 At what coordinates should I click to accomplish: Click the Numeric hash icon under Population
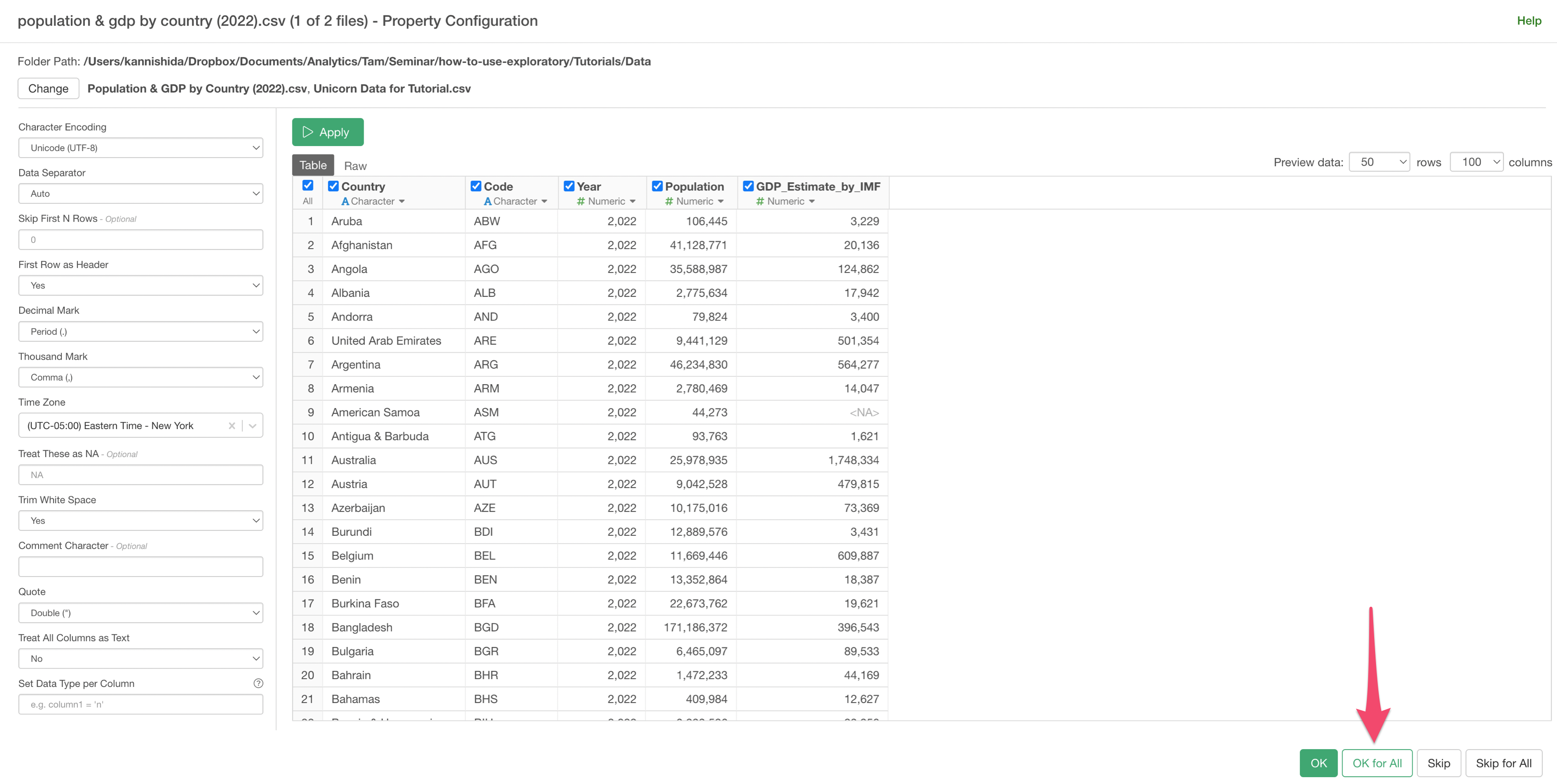669,202
